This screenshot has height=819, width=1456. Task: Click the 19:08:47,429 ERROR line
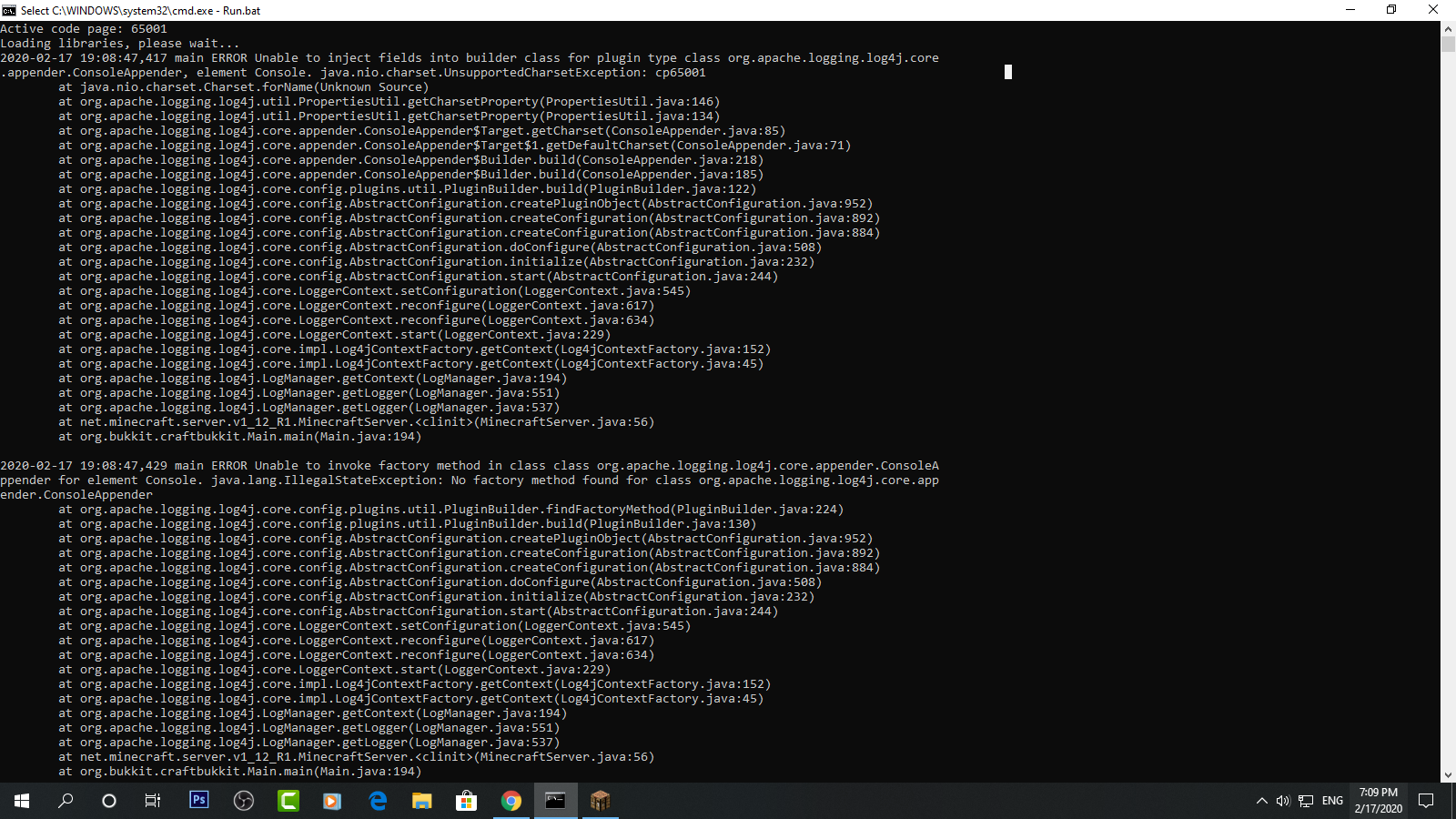pyautogui.click(x=470, y=466)
